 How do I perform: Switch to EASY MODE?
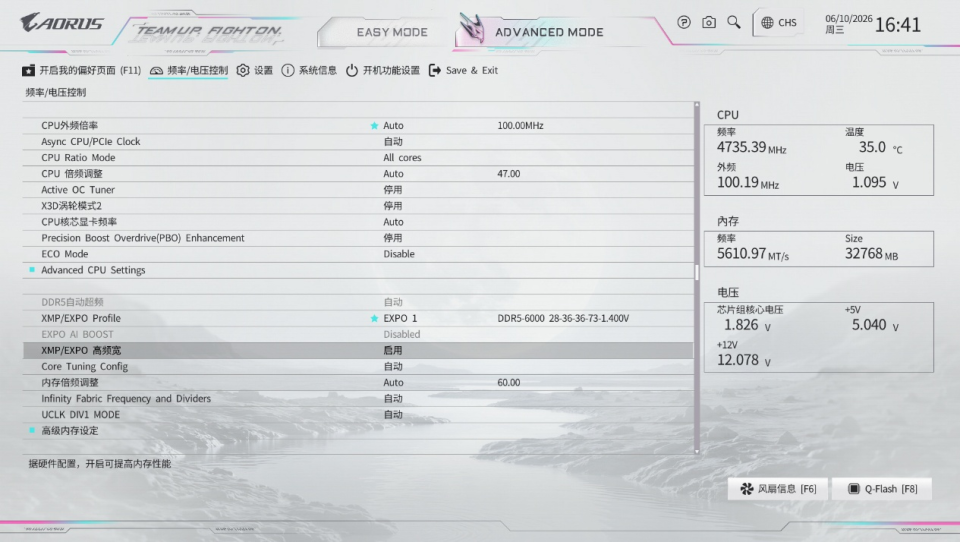pyautogui.click(x=392, y=32)
